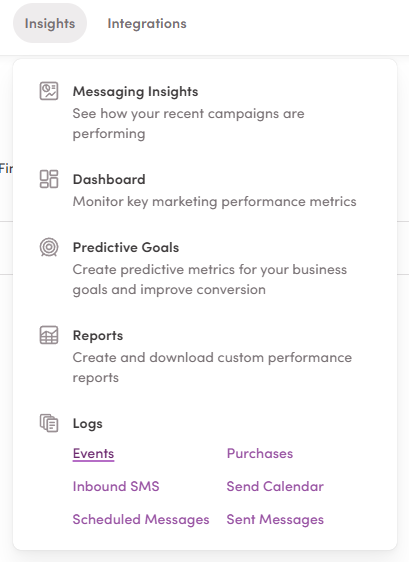View the Scheduled Messages log
This screenshot has width=409, height=562.
[x=141, y=519]
